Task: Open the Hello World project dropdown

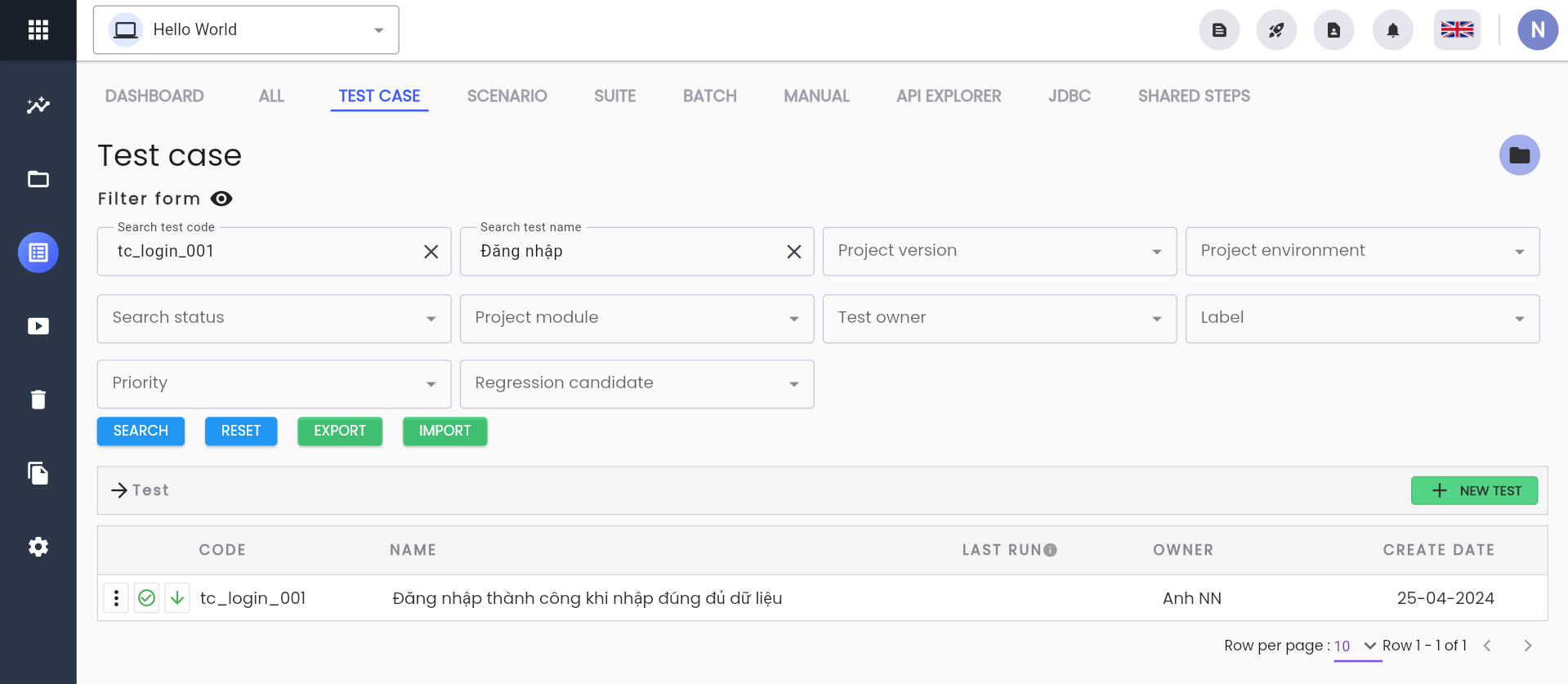Action: click(246, 30)
